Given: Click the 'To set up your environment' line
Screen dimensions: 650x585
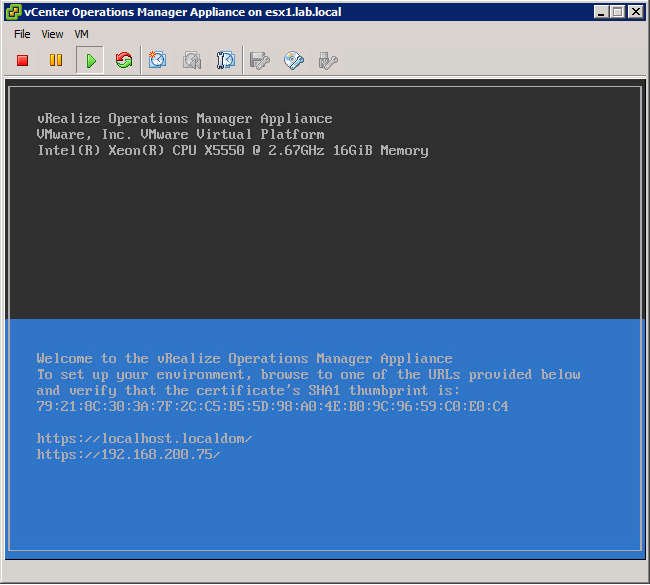Looking at the screenshot, I should [309, 375].
